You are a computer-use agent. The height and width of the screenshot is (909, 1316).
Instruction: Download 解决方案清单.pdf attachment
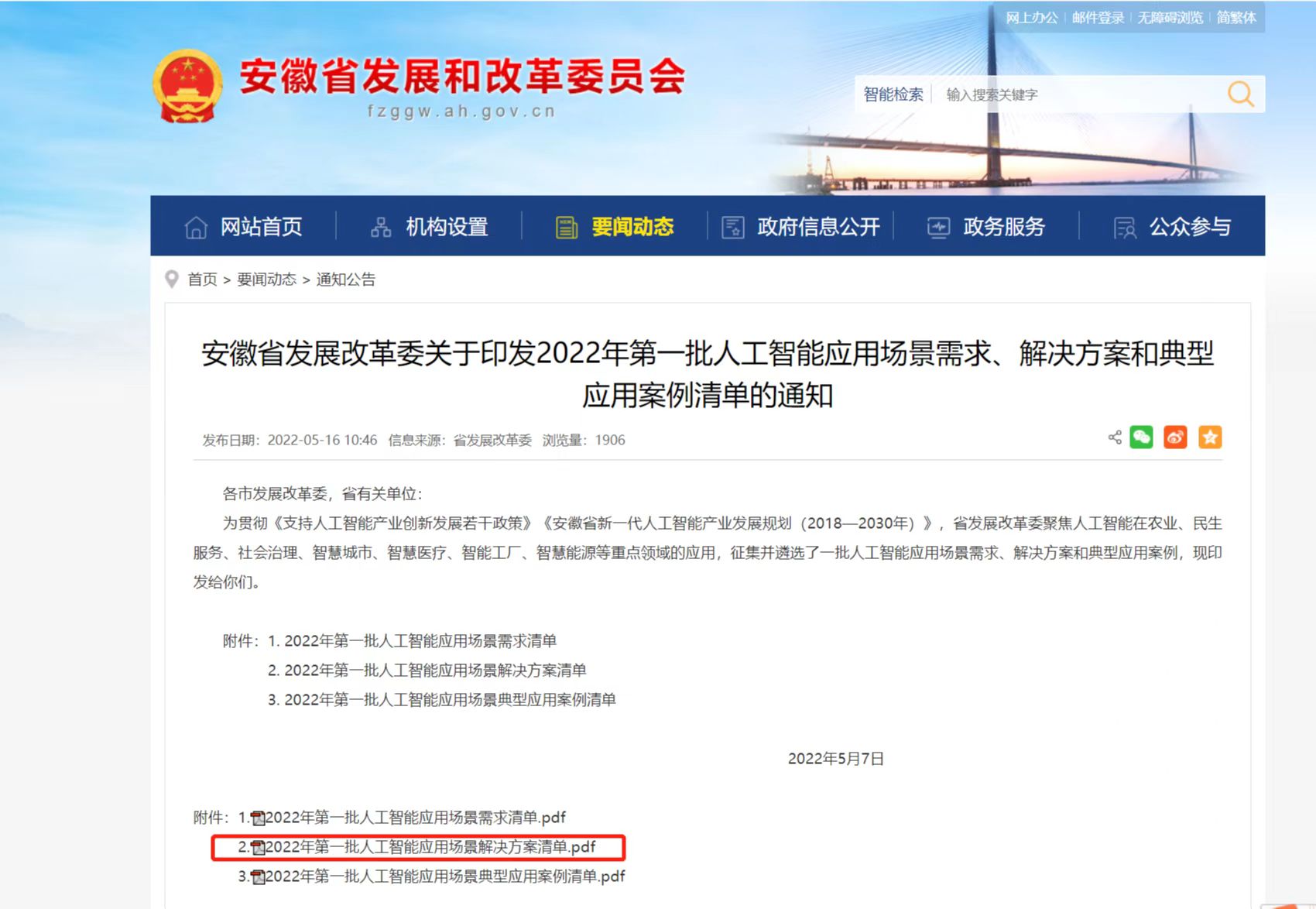point(430,847)
